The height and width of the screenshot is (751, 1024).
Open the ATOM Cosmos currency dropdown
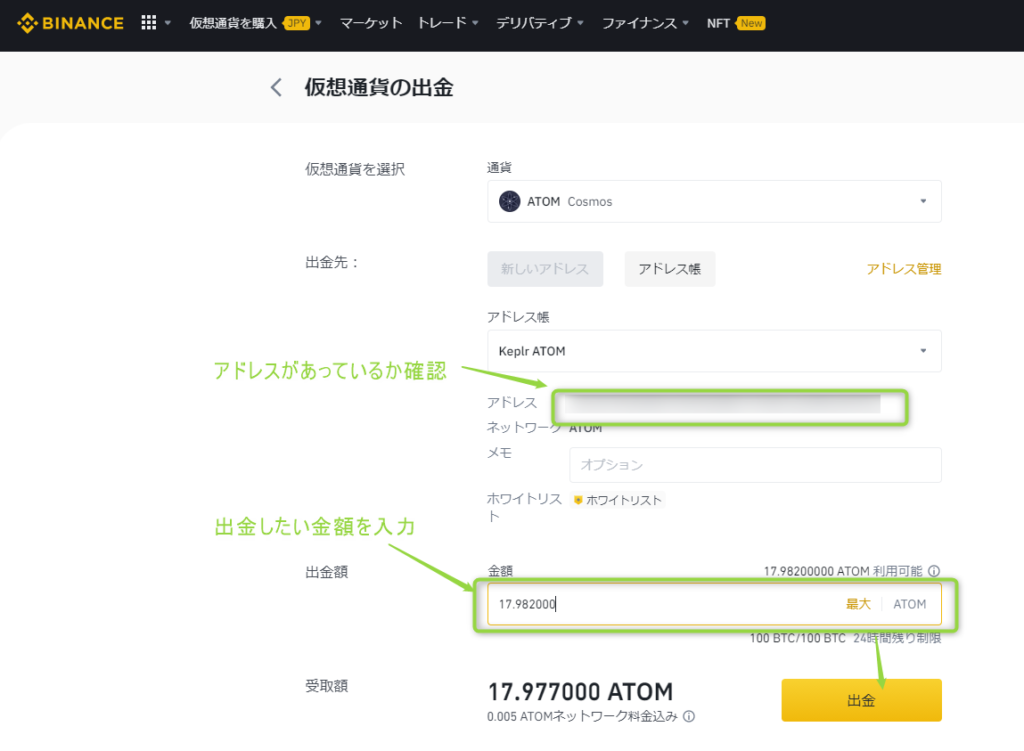click(x=714, y=201)
